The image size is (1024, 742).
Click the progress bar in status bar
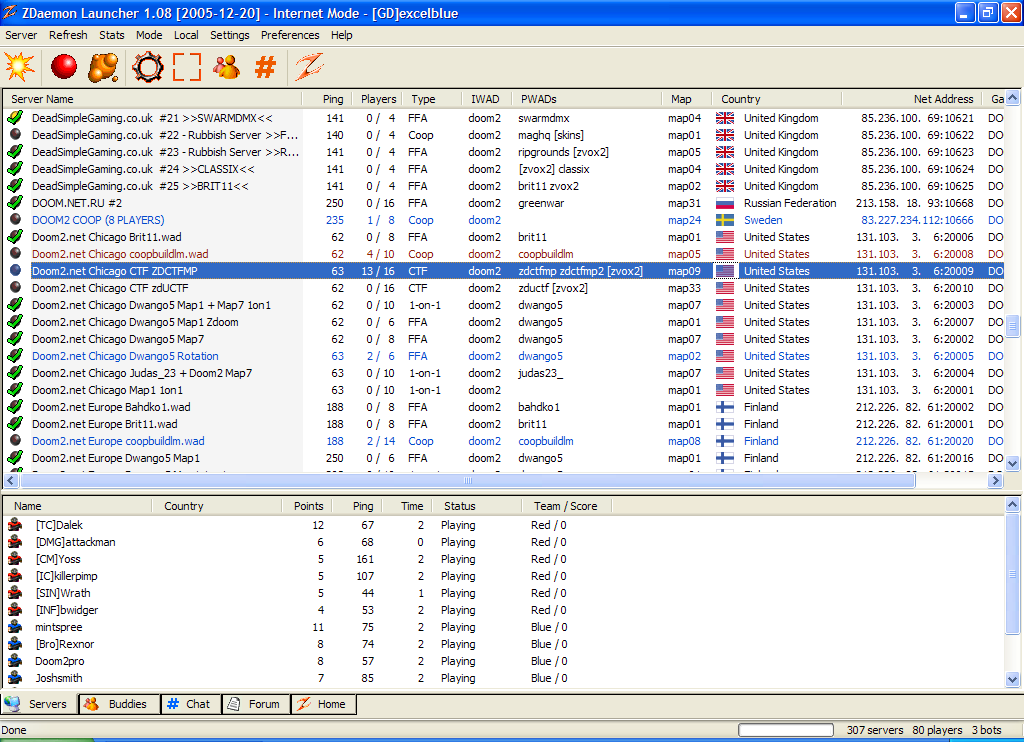point(786,730)
